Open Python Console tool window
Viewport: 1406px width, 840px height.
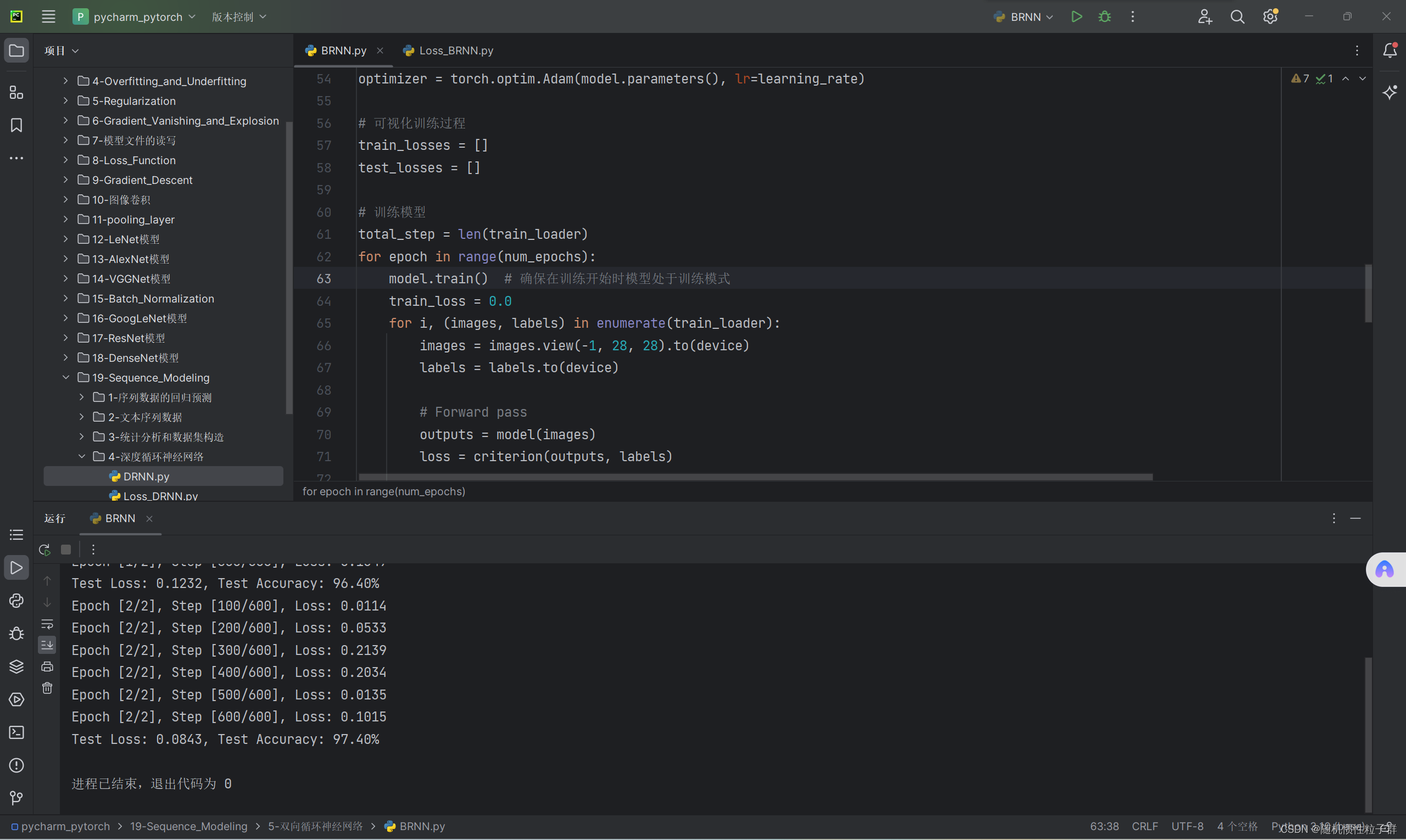(x=16, y=601)
